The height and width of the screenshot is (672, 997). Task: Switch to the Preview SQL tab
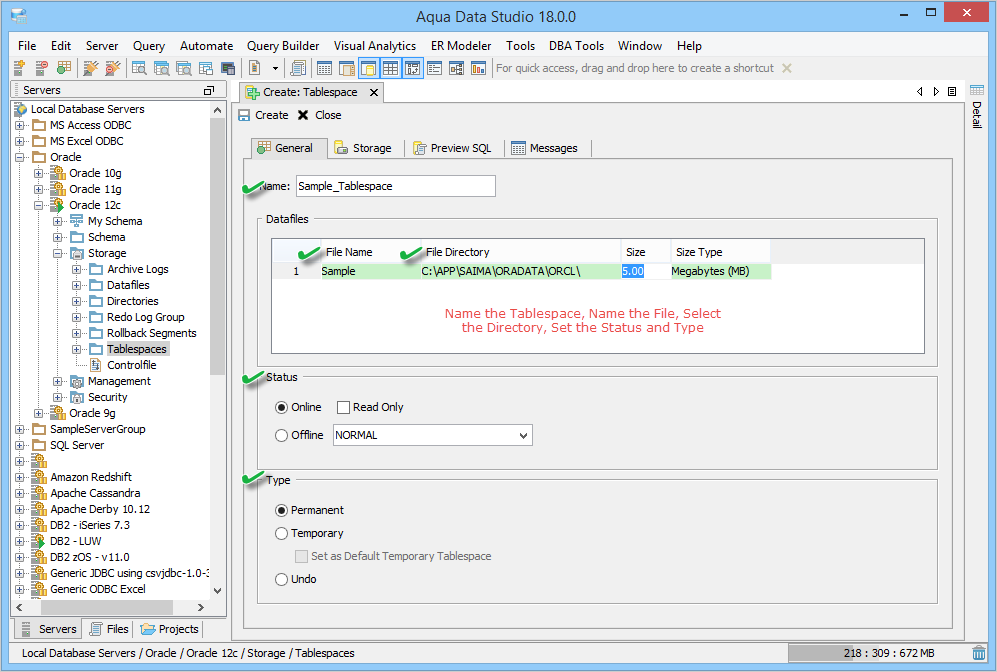(x=453, y=148)
